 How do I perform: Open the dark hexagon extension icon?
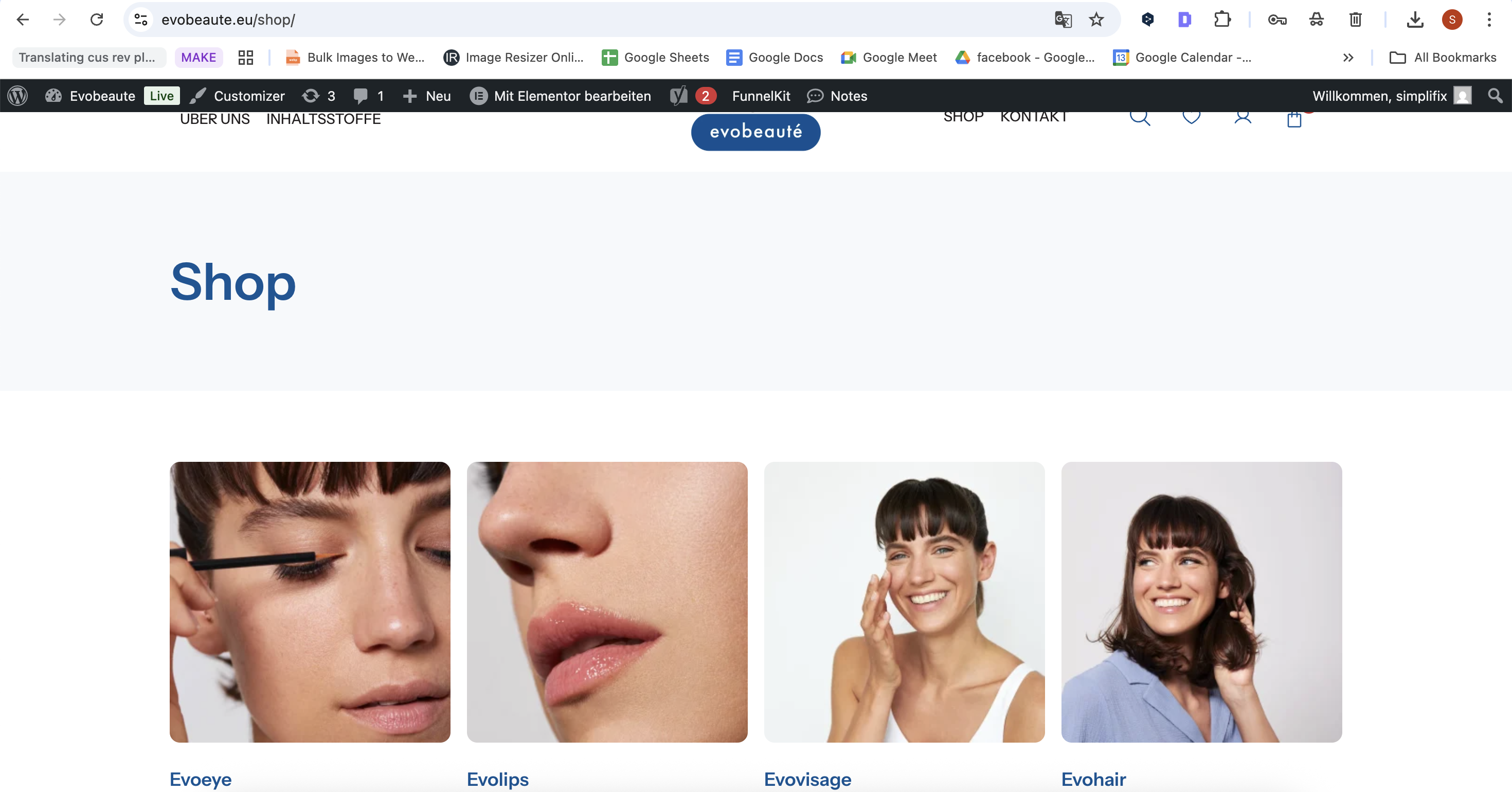1147,20
